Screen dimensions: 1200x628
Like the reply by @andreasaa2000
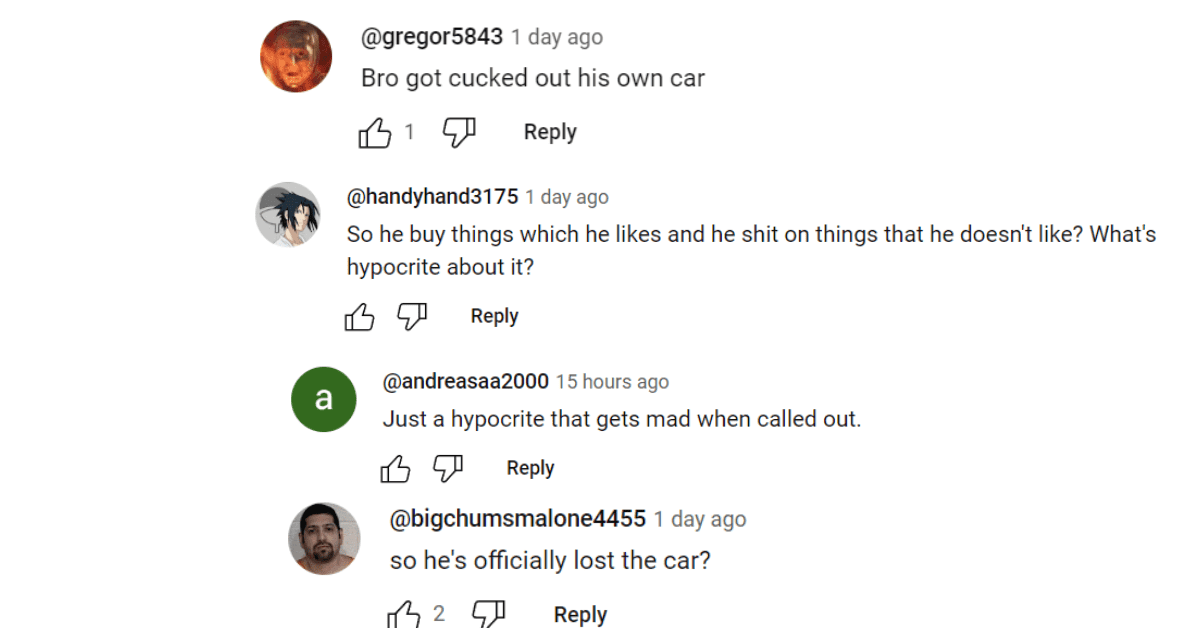tap(395, 468)
